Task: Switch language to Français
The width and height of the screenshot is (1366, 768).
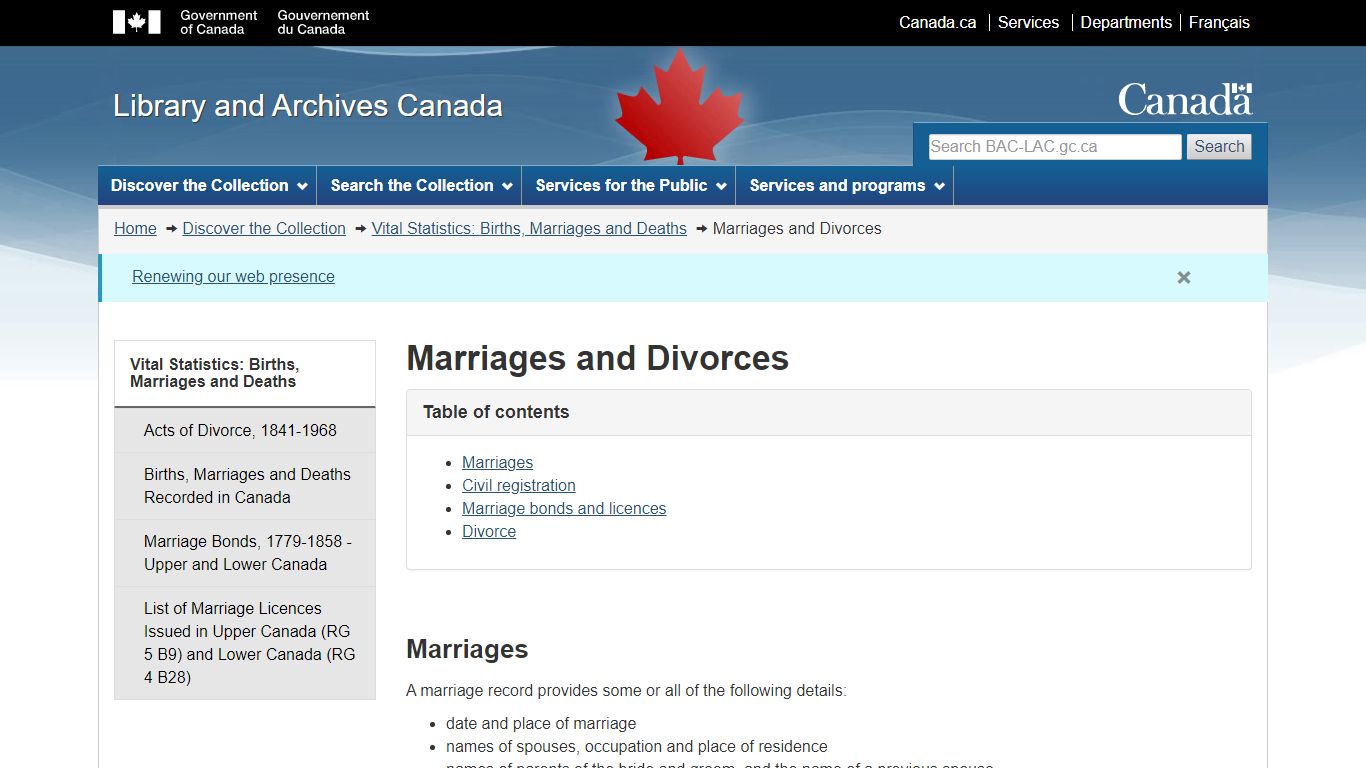Action: pos(1219,22)
